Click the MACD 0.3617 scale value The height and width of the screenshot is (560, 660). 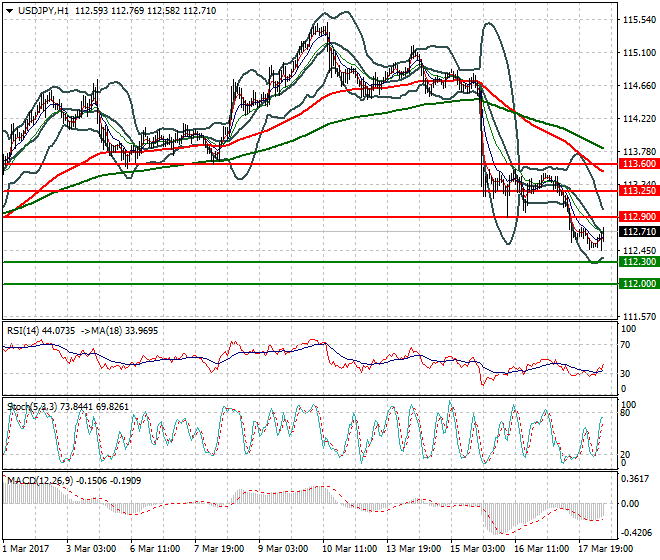[x=636, y=479]
